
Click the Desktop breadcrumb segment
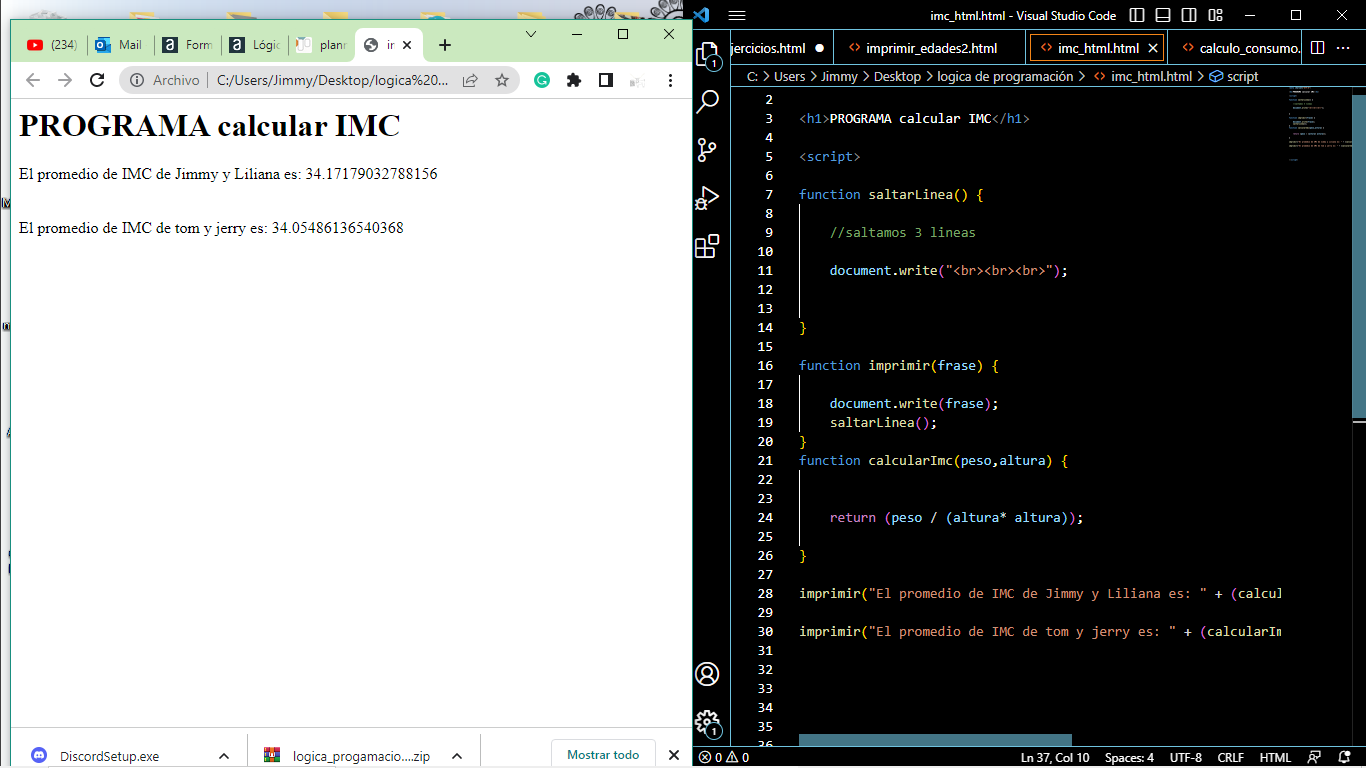[897, 76]
